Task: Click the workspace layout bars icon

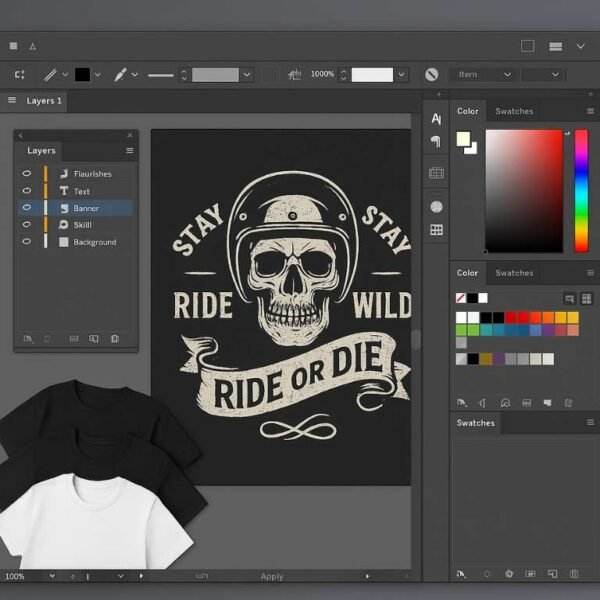Action: click(x=556, y=46)
